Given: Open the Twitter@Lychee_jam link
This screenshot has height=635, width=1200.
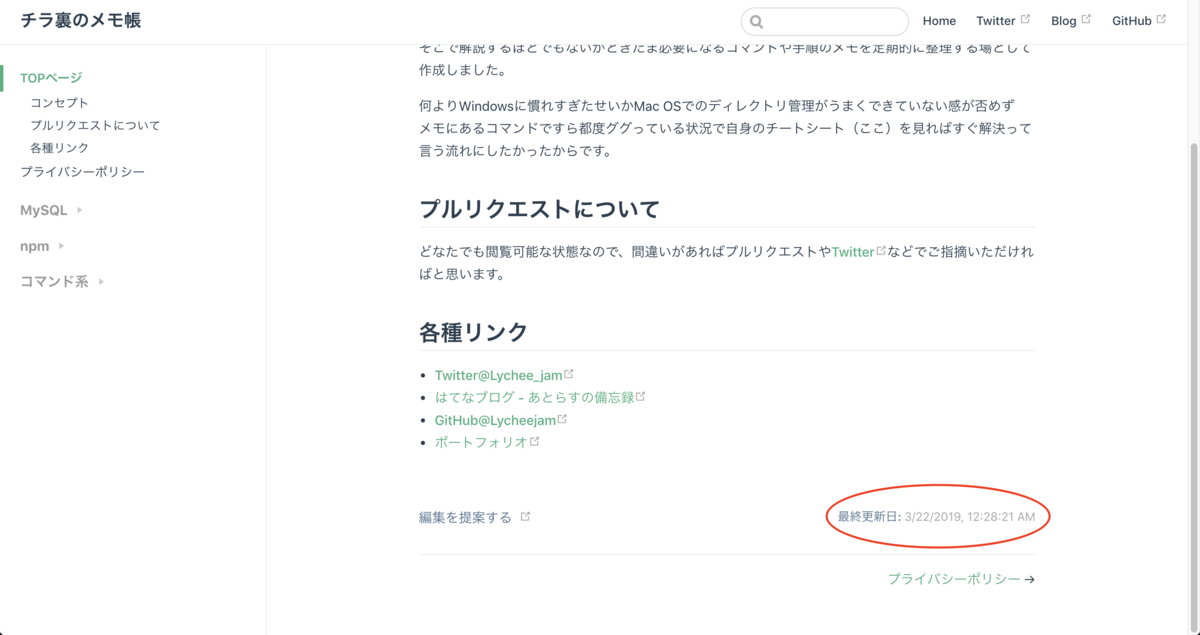Looking at the screenshot, I should (x=498, y=375).
